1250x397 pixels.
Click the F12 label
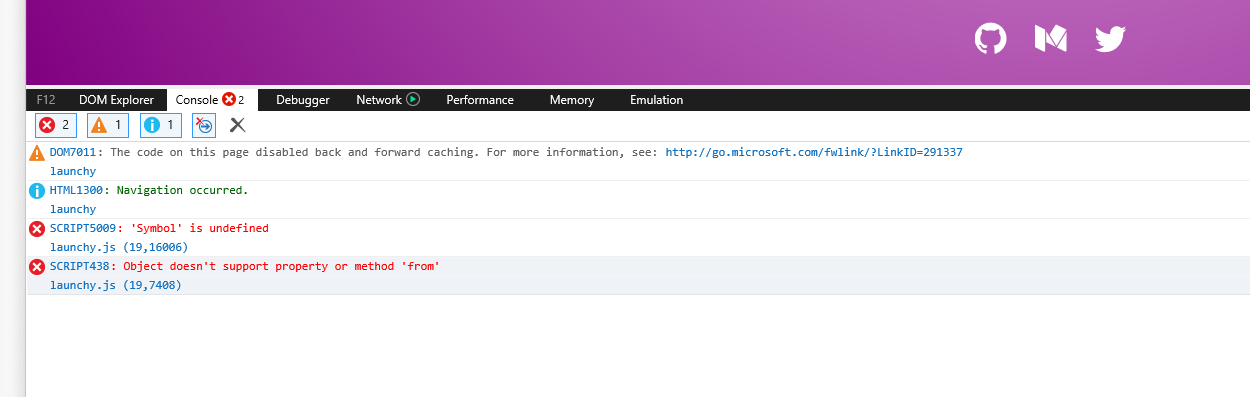(x=45, y=100)
